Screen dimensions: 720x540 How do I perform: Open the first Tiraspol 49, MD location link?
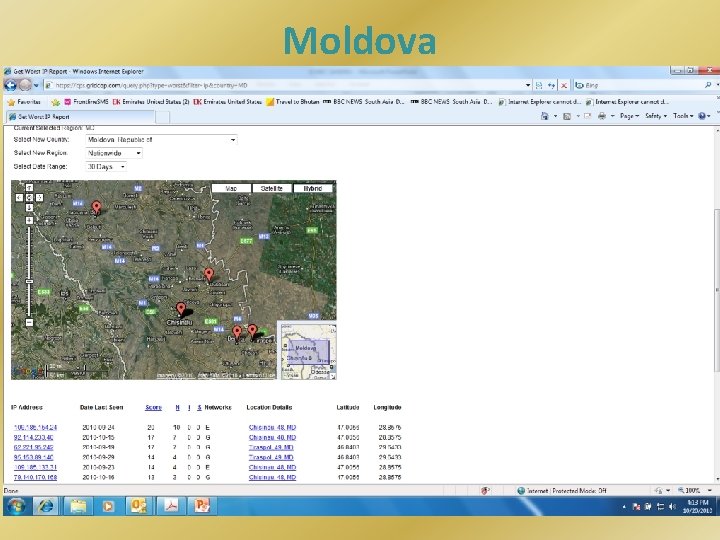click(271, 447)
